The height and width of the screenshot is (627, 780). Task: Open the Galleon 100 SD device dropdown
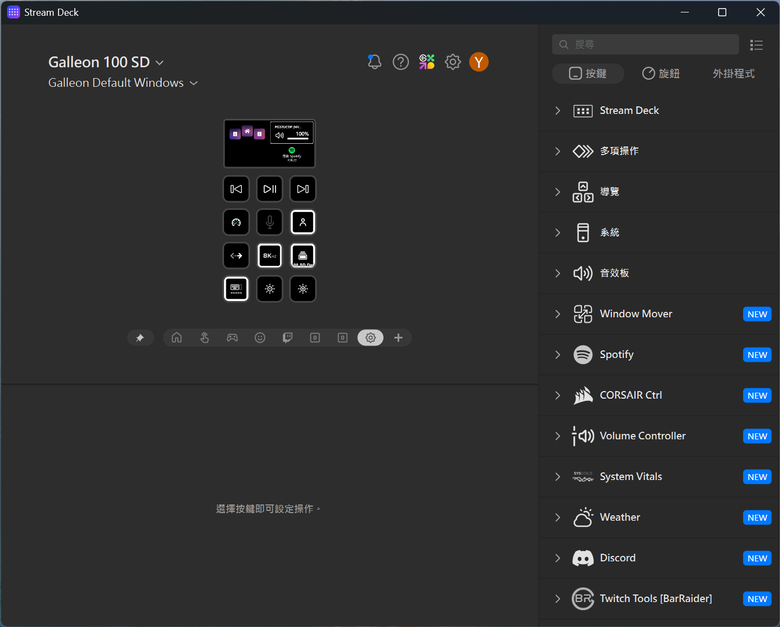coord(106,62)
